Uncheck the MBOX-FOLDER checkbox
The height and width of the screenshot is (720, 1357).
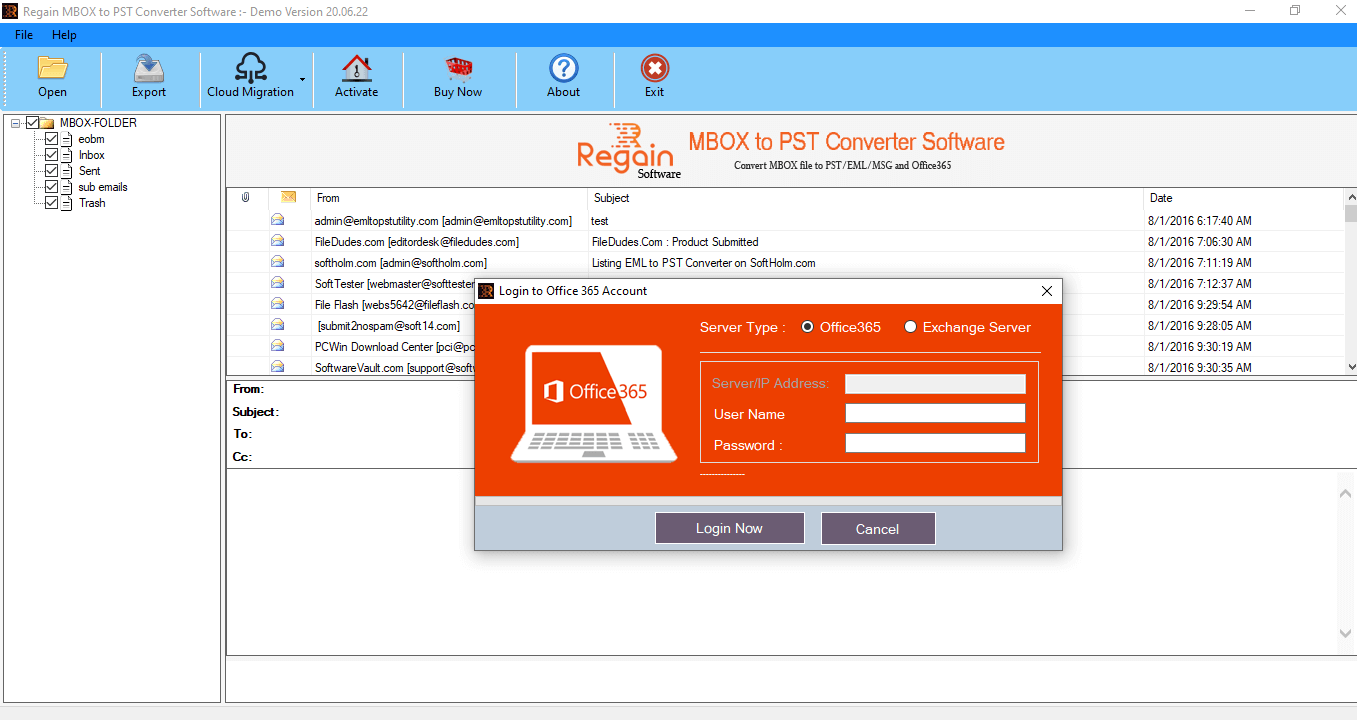pos(32,123)
